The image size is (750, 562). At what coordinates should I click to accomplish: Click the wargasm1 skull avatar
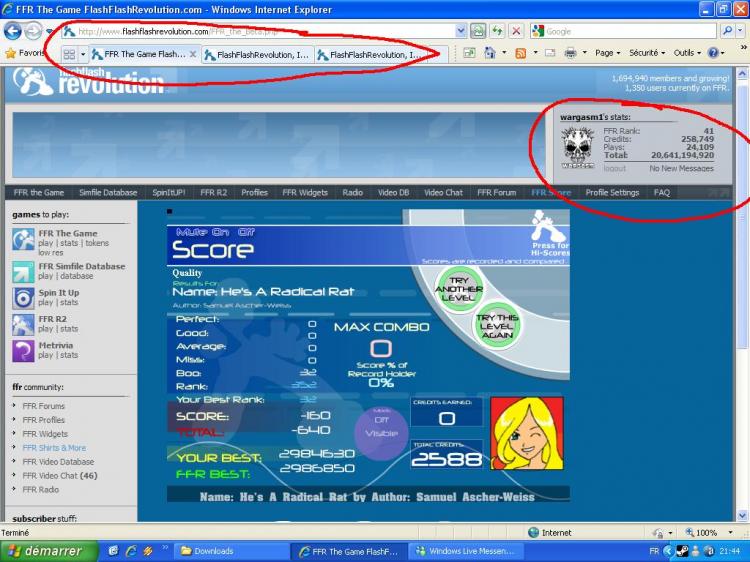coord(577,148)
